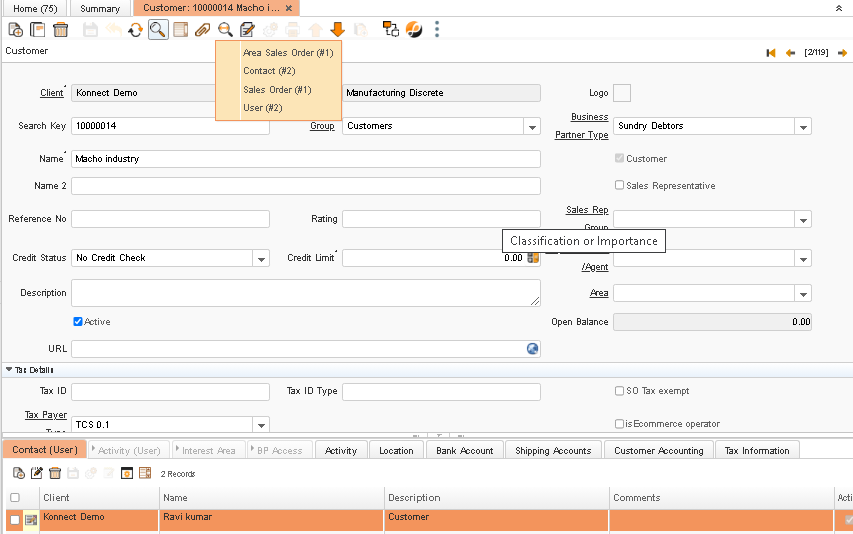
Task: Open the Activity detail tab
Action: click(x=341, y=450)
